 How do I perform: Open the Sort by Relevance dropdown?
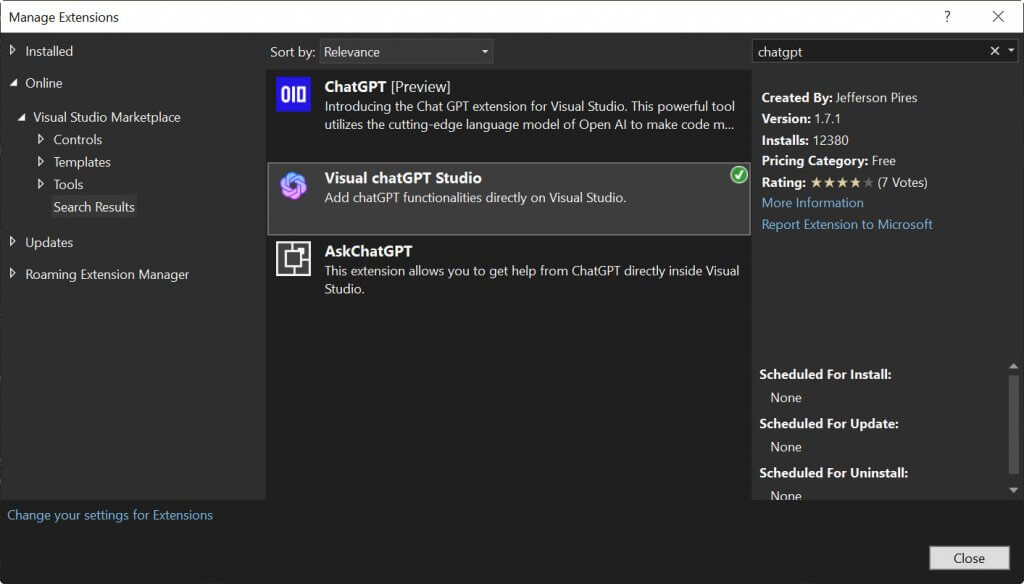(406, 52)
